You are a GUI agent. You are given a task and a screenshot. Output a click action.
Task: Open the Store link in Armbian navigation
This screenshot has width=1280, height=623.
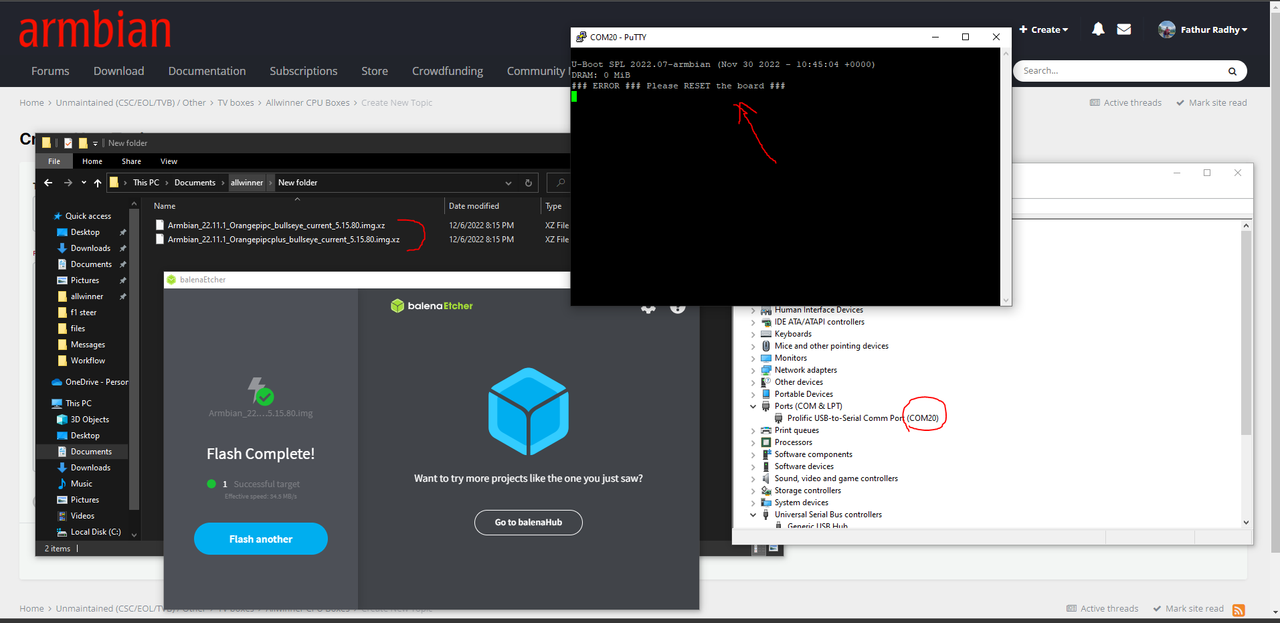375,71
